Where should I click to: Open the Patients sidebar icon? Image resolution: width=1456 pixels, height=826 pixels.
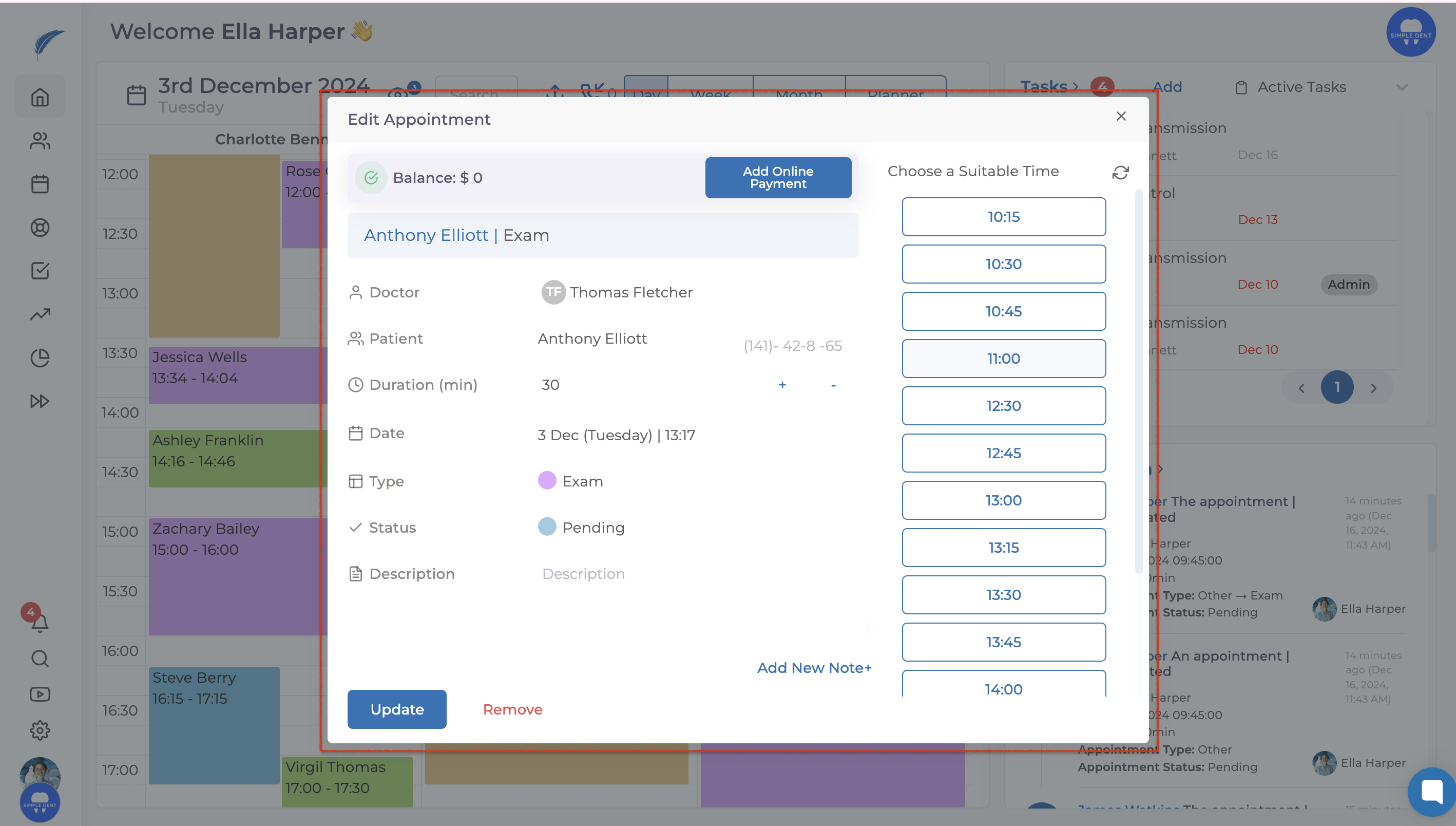point(40,141)
